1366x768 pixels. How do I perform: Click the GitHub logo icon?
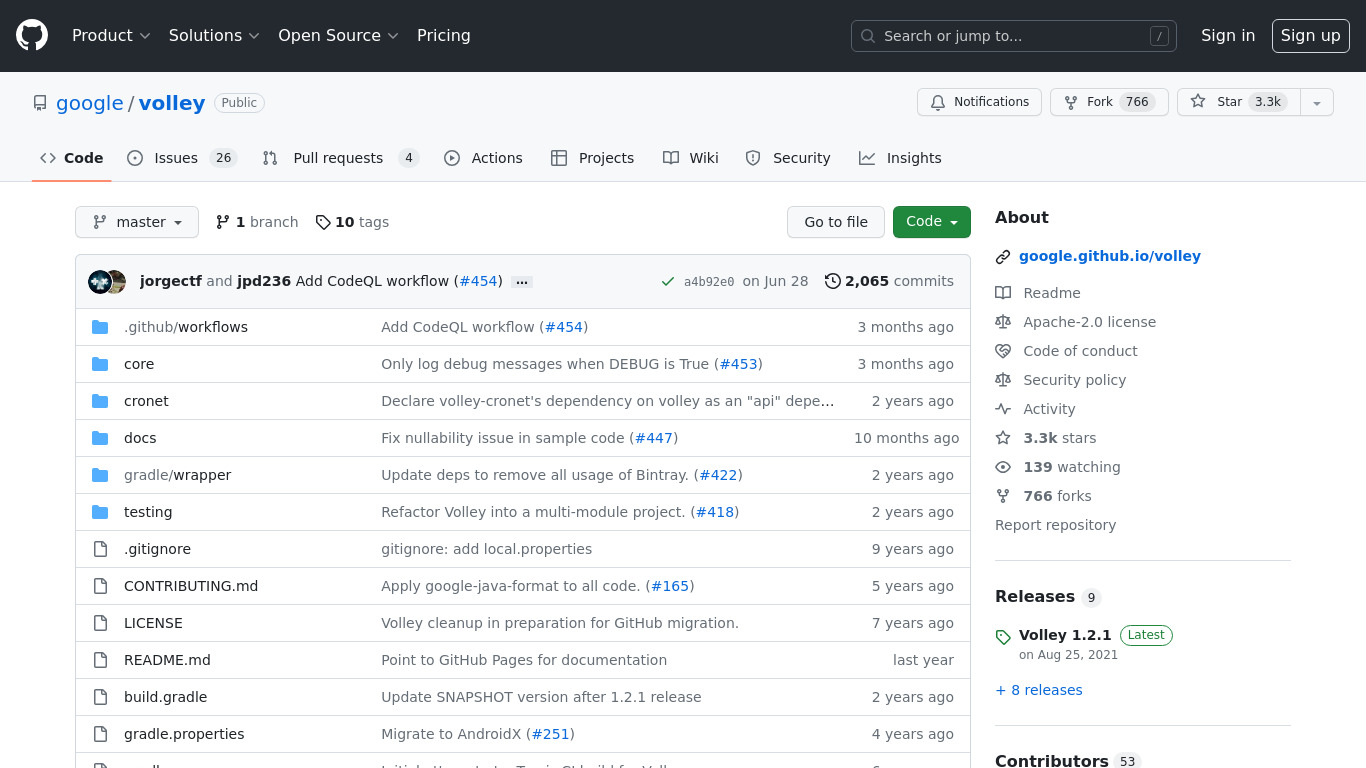(x=32, y=36)
